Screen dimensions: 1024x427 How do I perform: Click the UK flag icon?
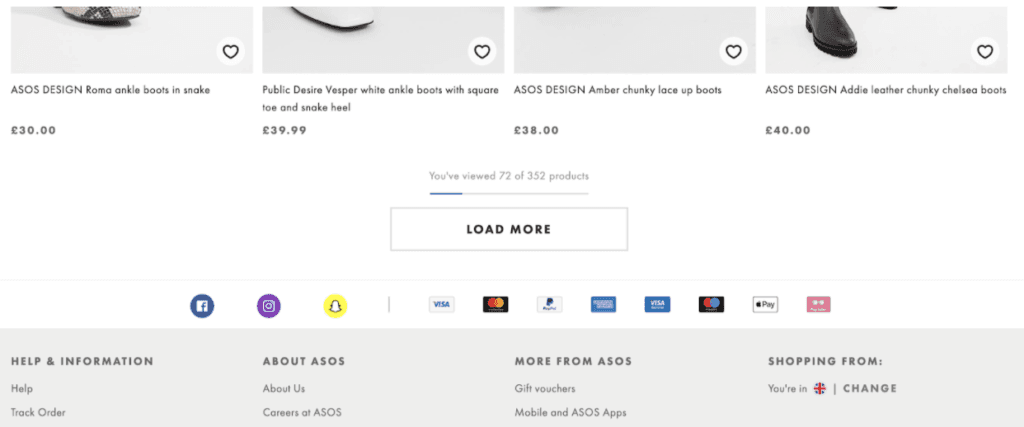pos(820,388)
